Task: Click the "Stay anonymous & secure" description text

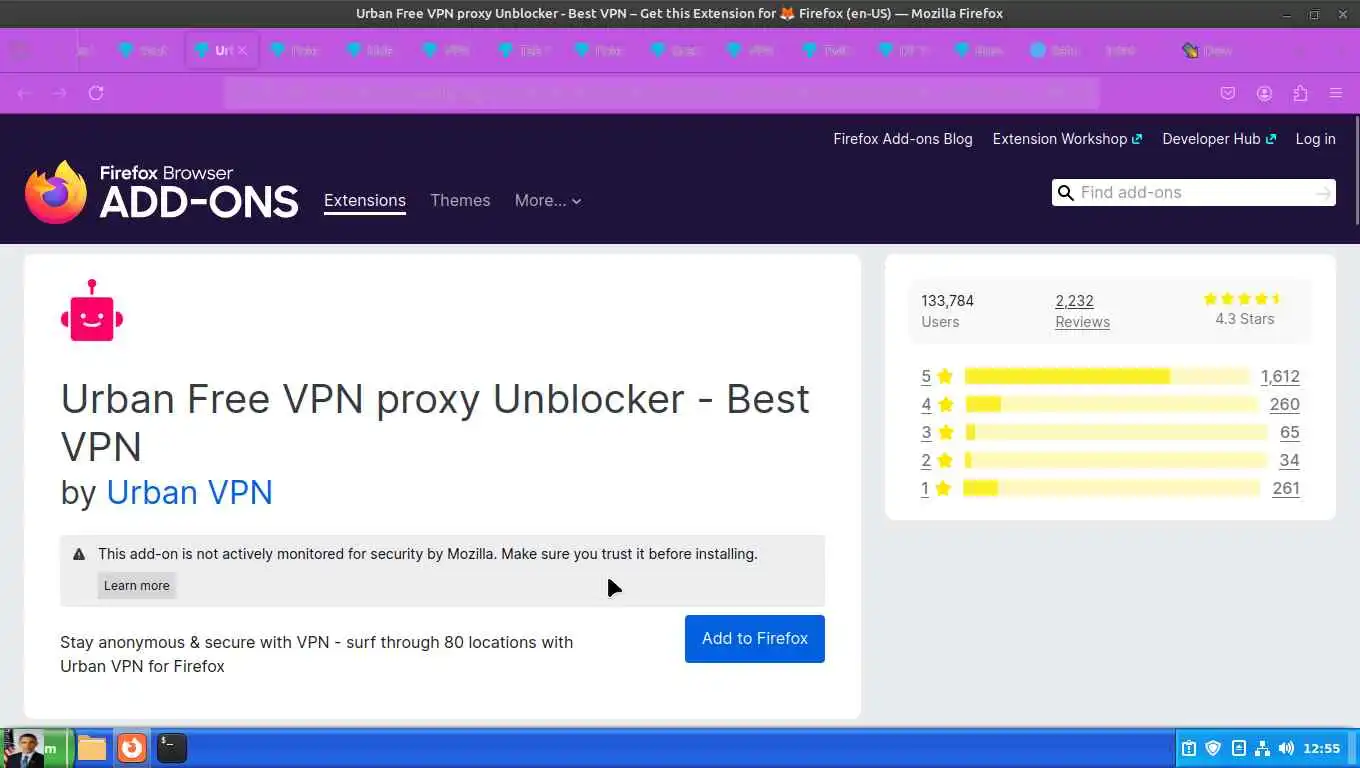Action: [317, 655]
